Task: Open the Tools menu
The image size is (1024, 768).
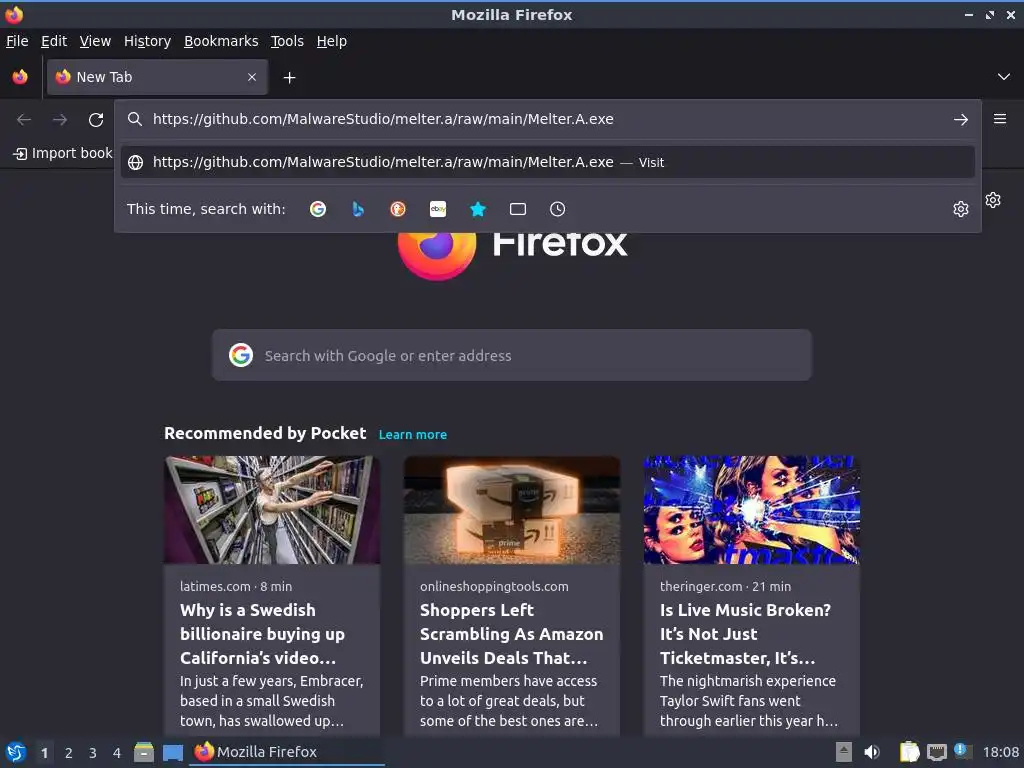Action: point(287,41)
